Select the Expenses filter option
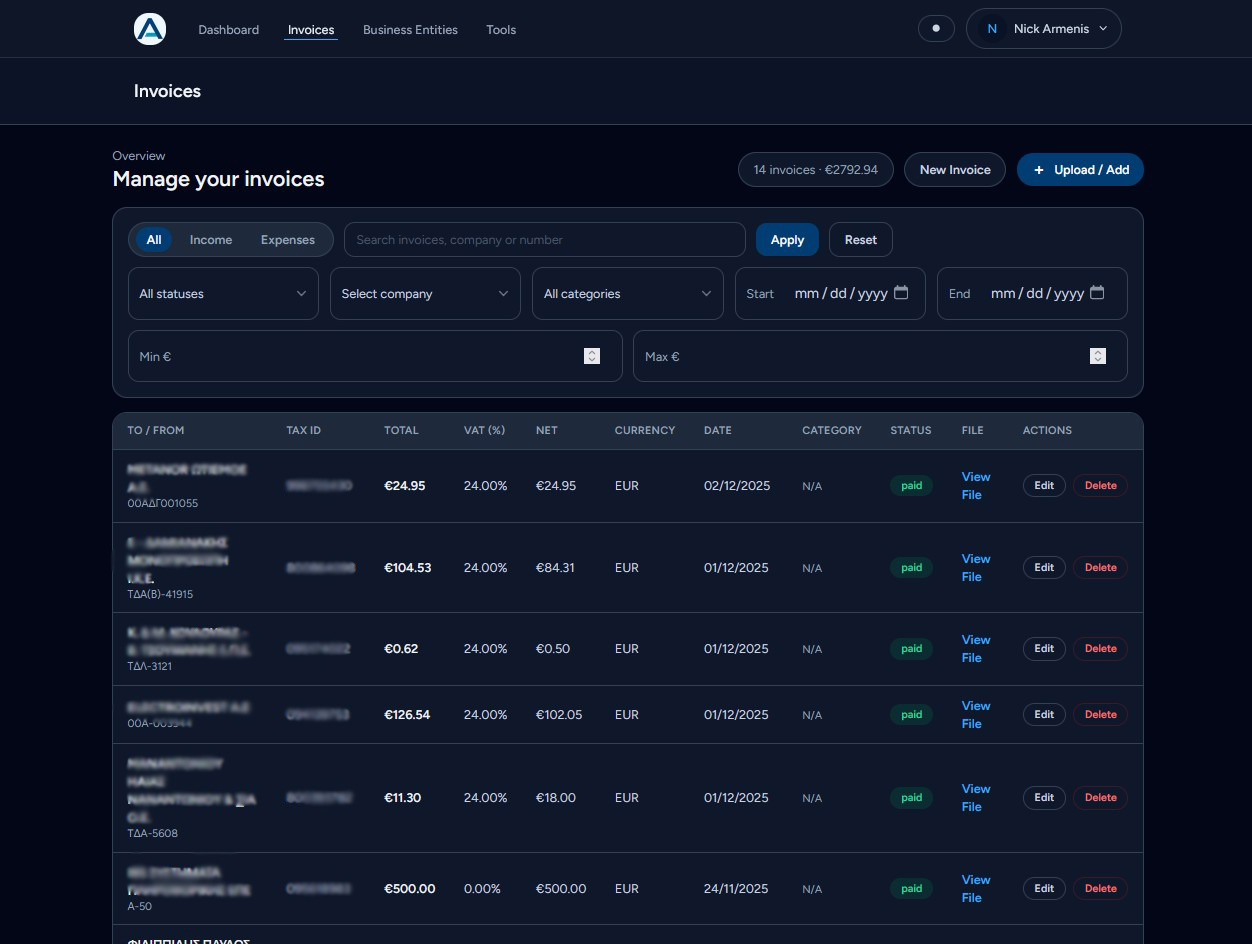 288,240
